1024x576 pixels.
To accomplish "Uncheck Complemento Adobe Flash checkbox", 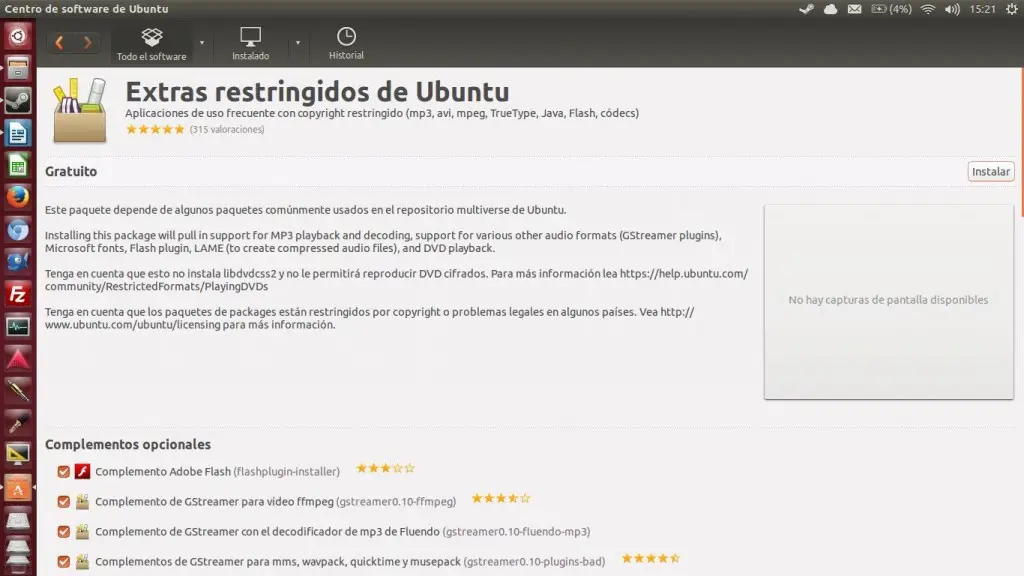I will (x=63, y=472).
